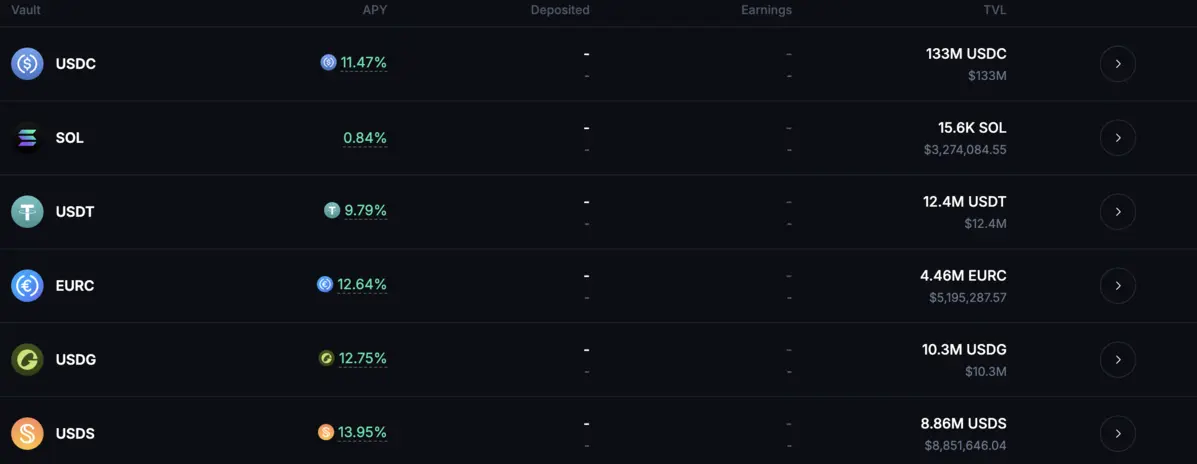Click small USDC reward icon beside 11.47%
Image resolution: width=1197 pixels, height=464 pixels.
pos(328,62)
